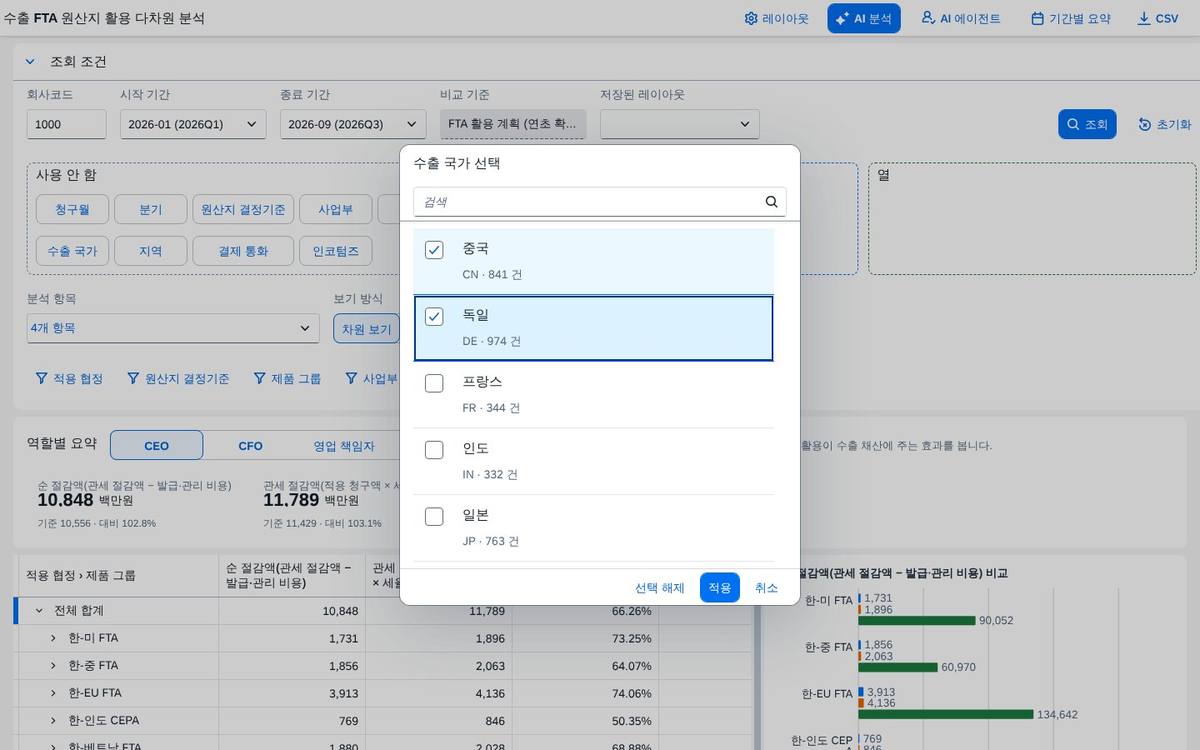The image size is (1200, 750).
Task: Select the 인코텀즈 dimension chip
Action: (335, 251)
